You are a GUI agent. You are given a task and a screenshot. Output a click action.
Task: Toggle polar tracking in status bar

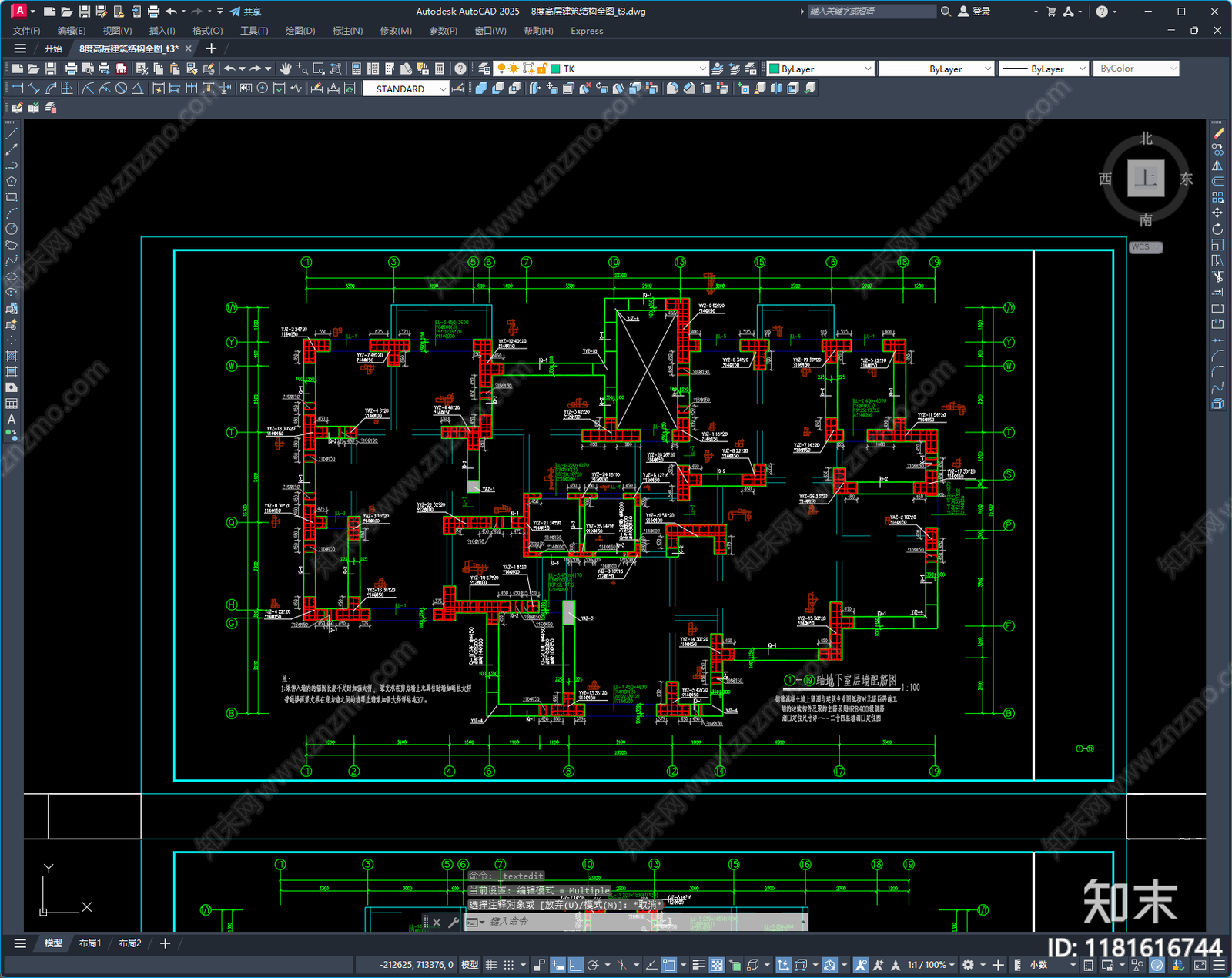click(593, 965)
